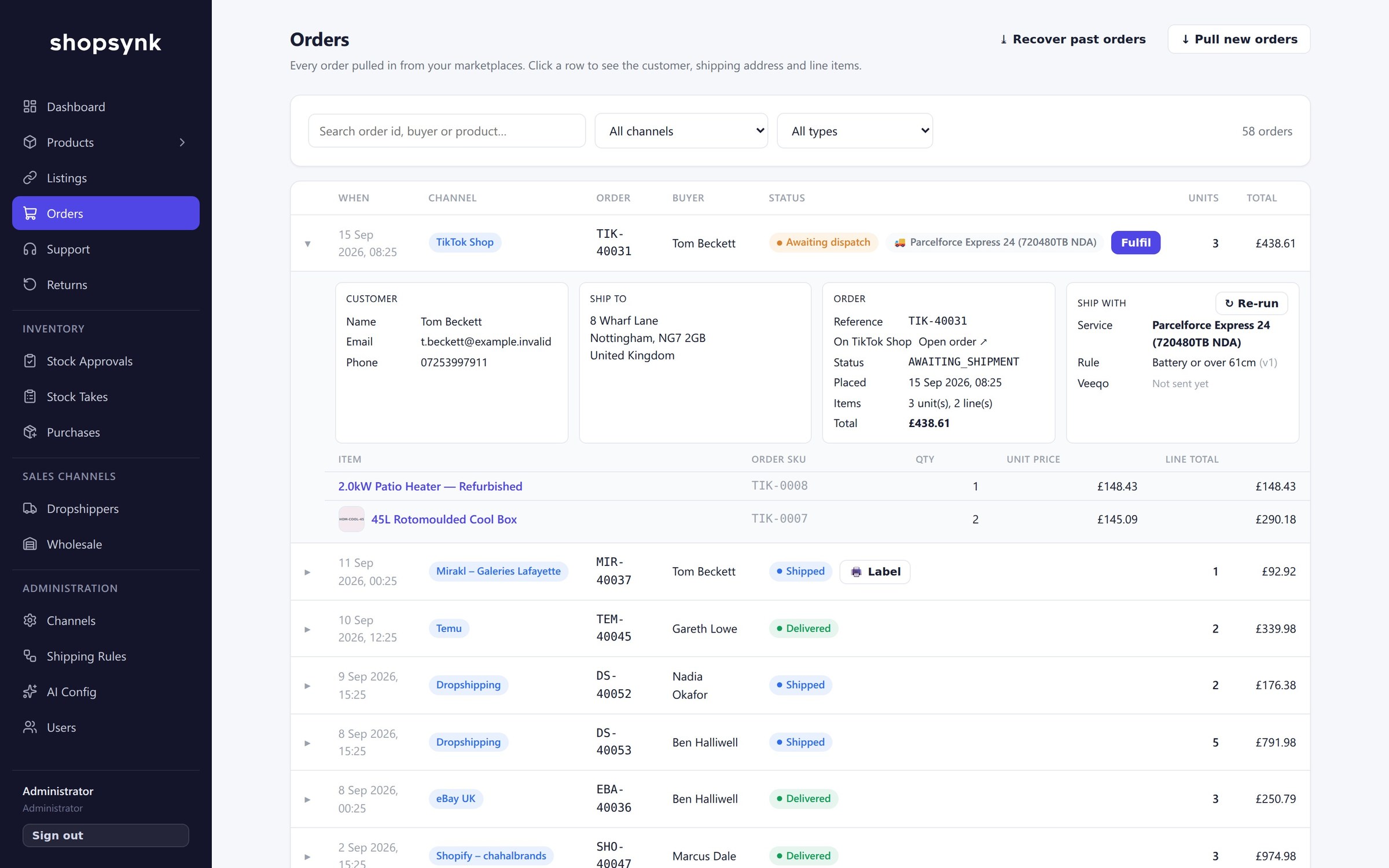
Task: Open the 45L Rotomoulded Cool Box link
Action: [443, 519]
